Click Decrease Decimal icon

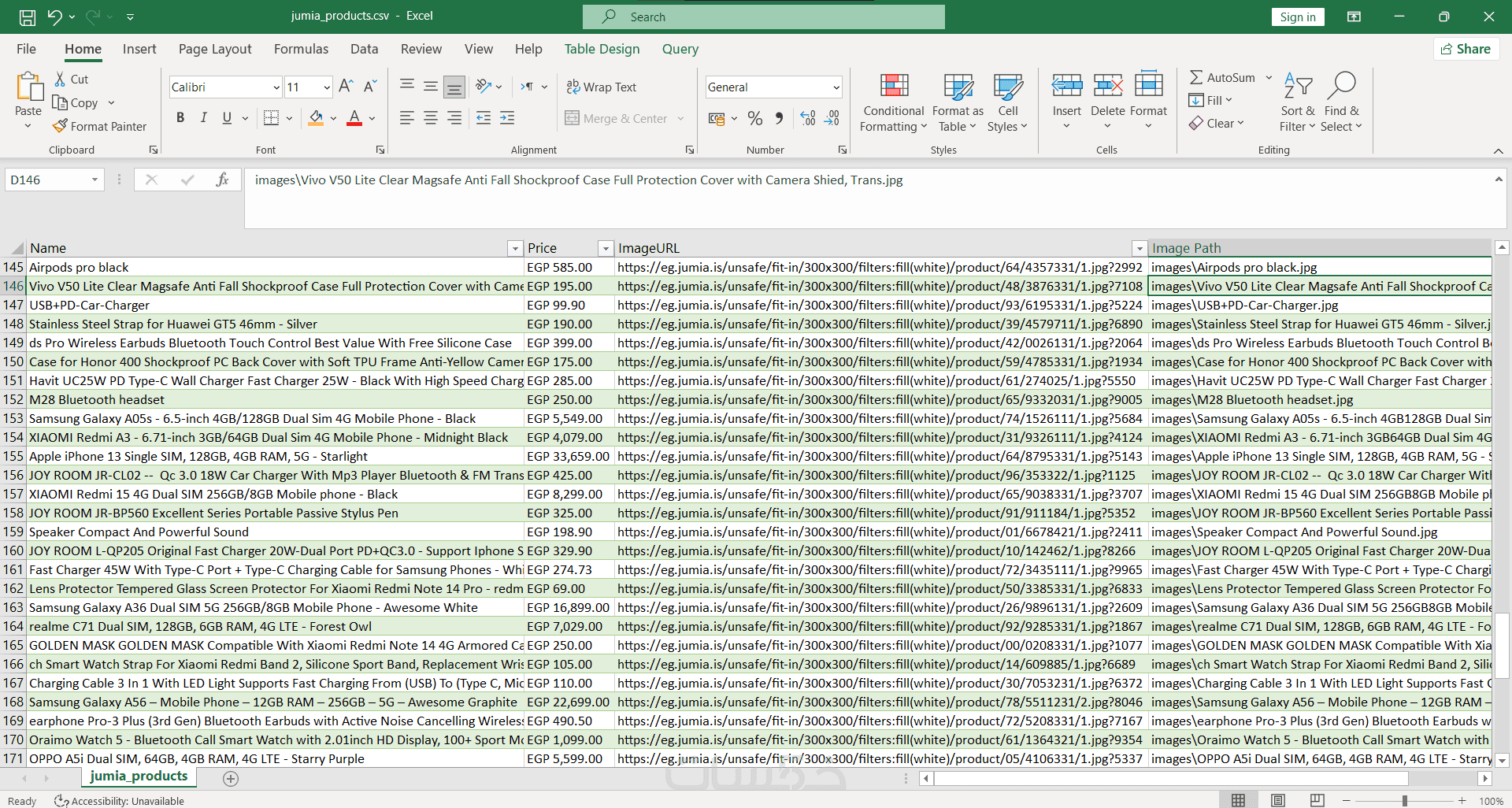(832, 118)
